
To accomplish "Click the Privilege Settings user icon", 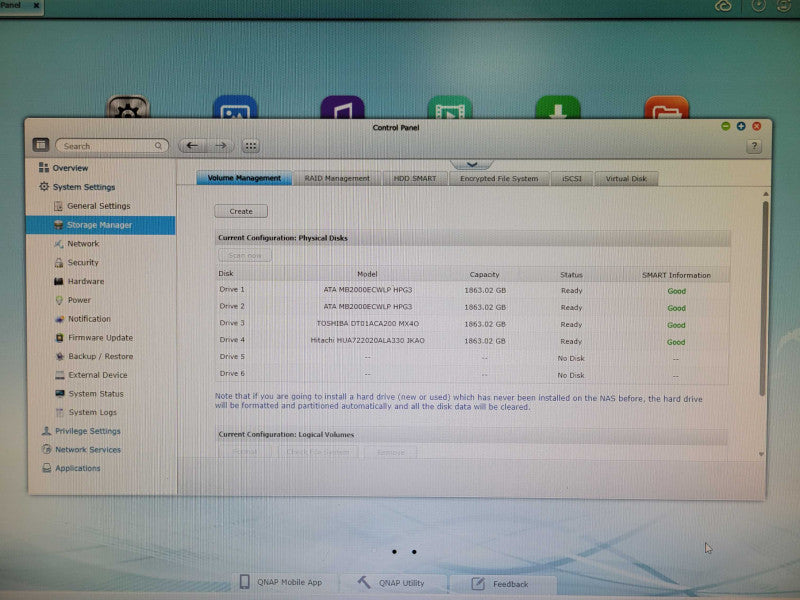I will [46, 431].
